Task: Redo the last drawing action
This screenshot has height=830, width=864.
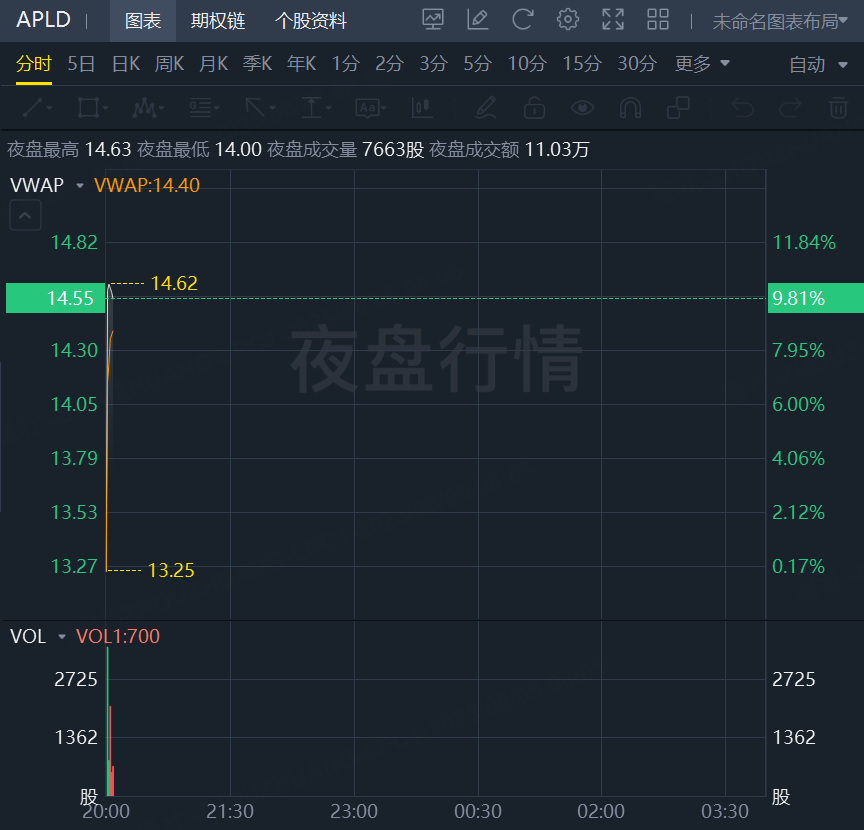Action: pos(790,108)
